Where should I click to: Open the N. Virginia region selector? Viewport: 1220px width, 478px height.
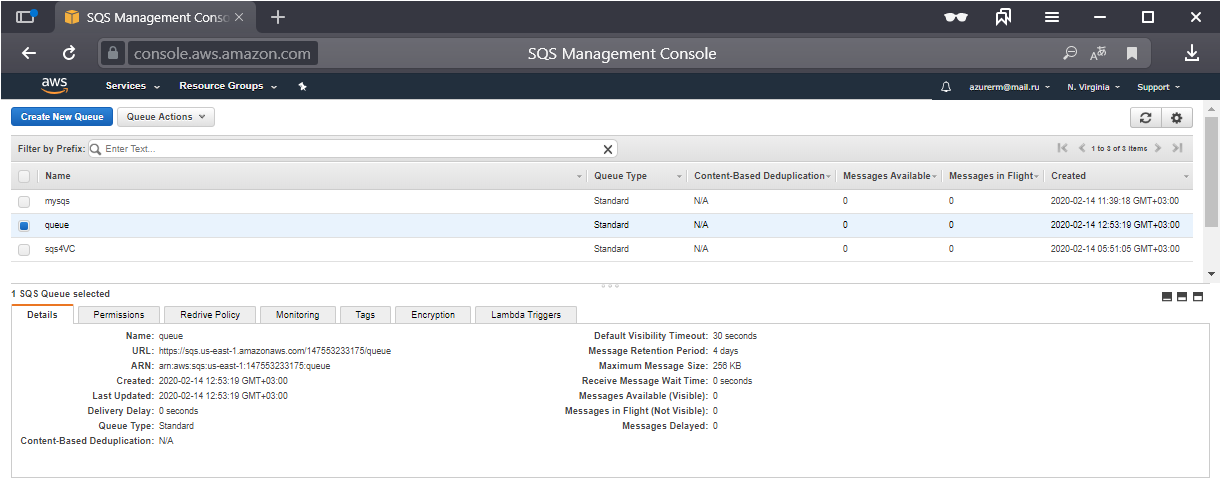coord(1093,88)
